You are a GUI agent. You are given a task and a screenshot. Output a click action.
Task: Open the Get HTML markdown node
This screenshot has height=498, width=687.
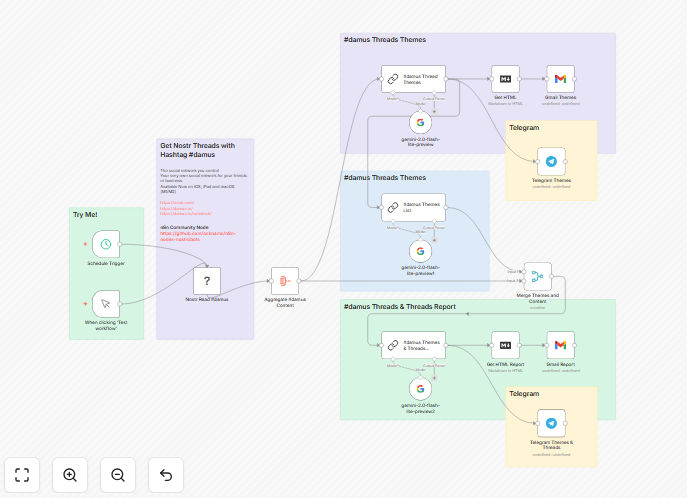tap(505, 79)
